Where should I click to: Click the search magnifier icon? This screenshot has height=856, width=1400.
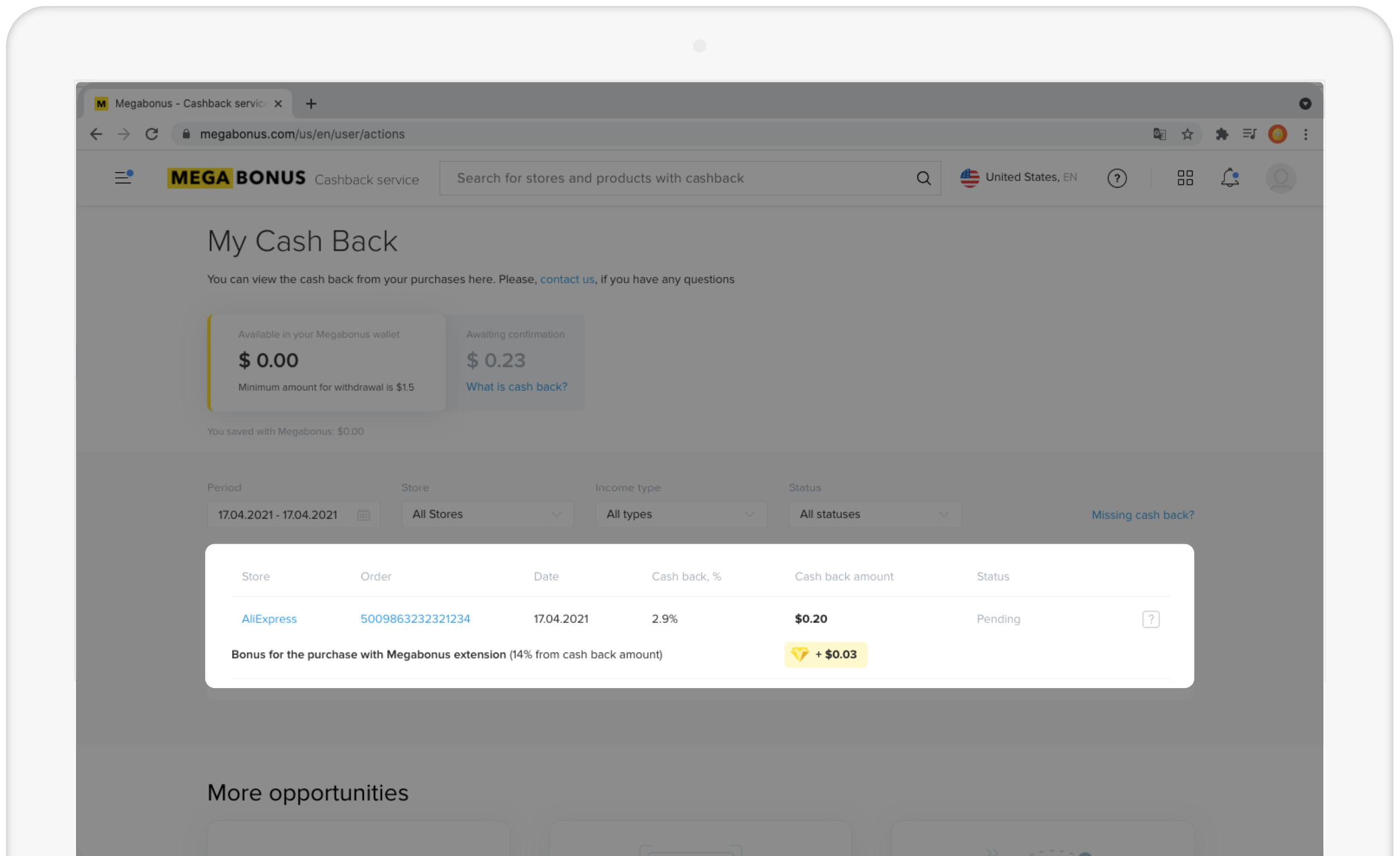[x=923, y=178]
